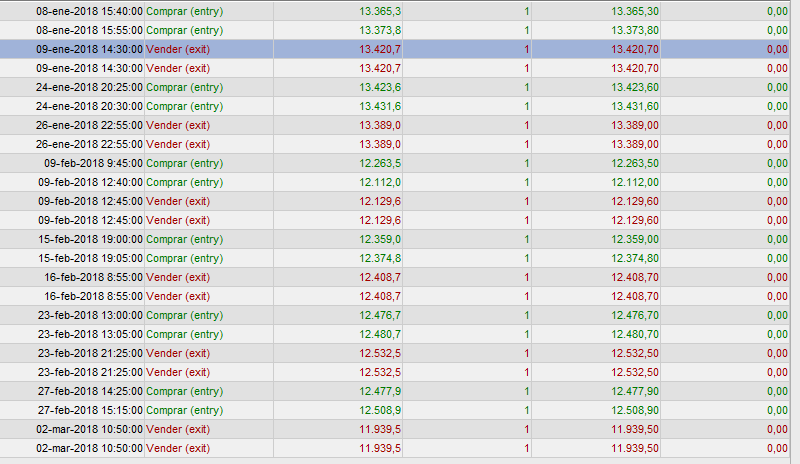Select Comprar (entry) in the 08-ene-2018 15:40:00 row
The width and height of the screenshot is (800, 464).
tap(185, 11)
